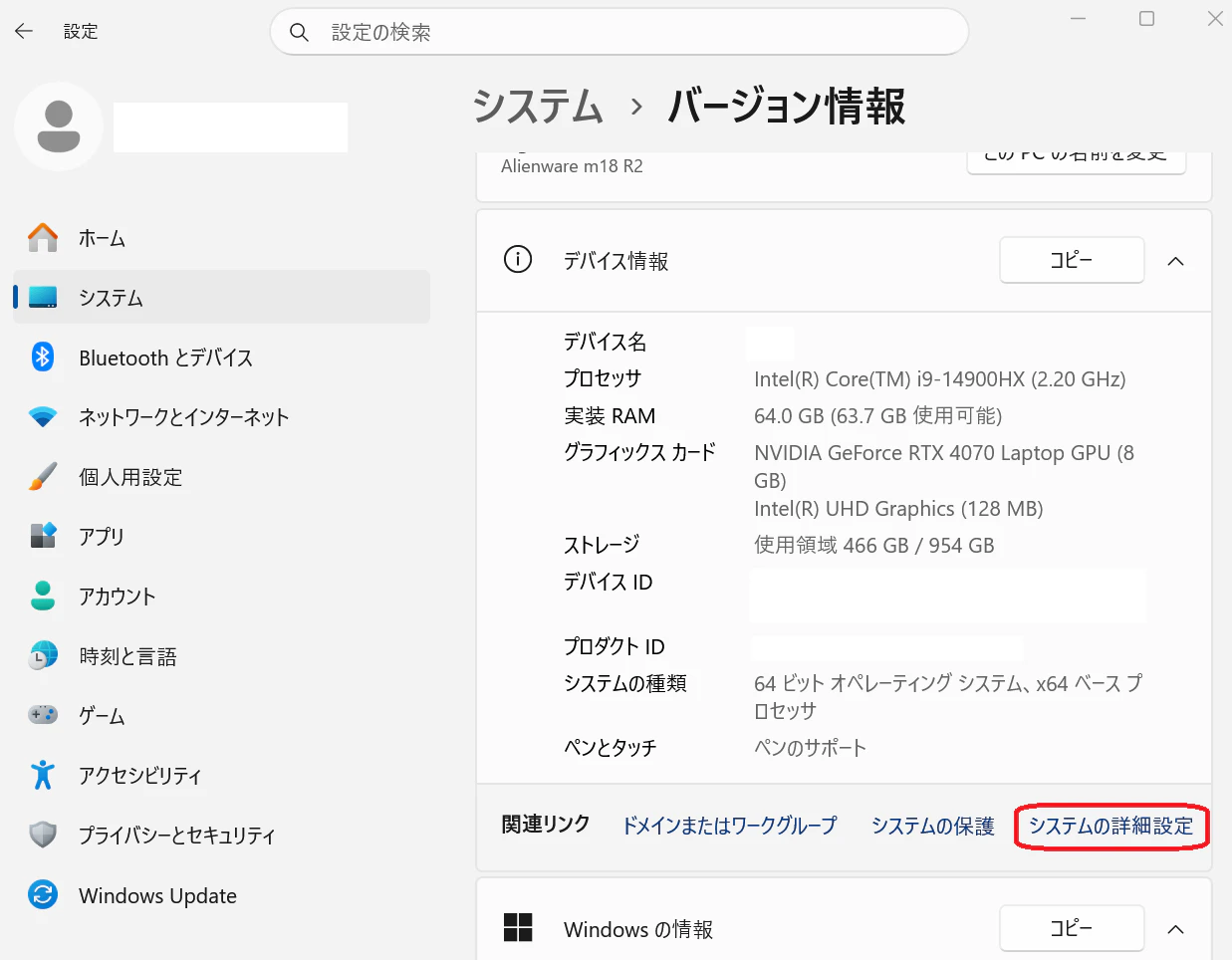Copy the デバイス情報 details

coord(1072,260)
